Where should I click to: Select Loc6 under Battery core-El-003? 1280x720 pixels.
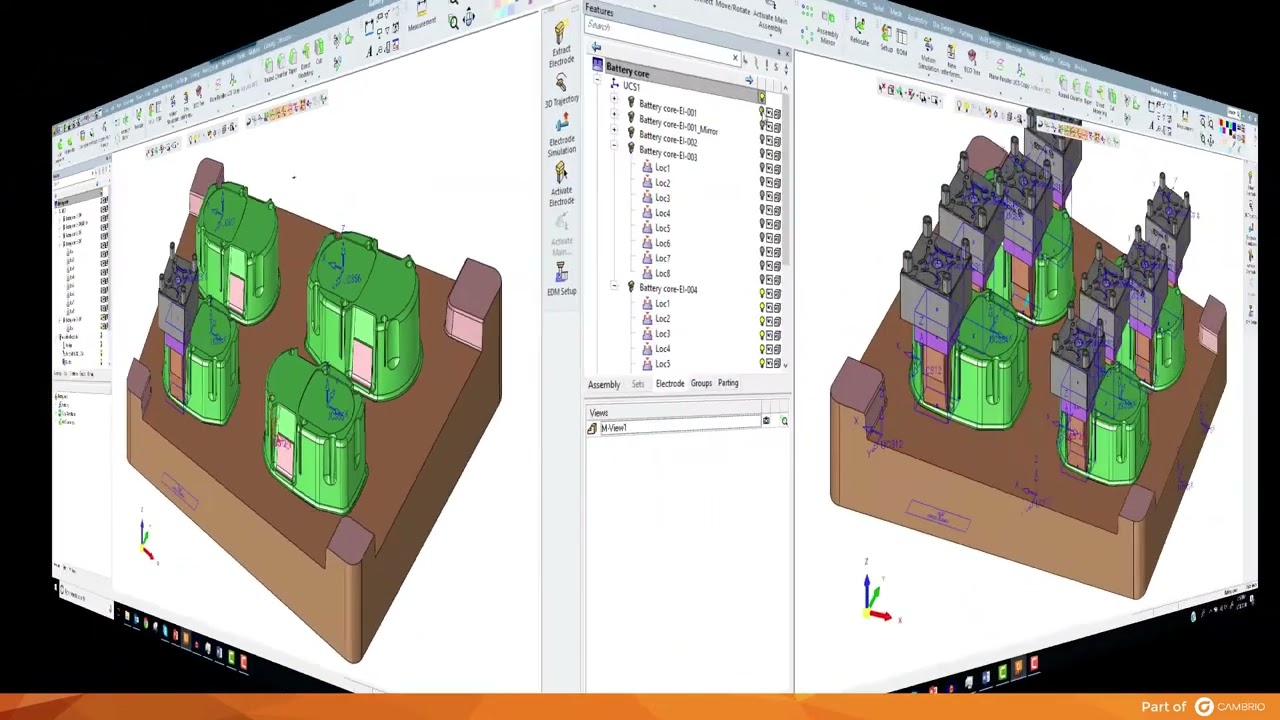[662, 243]
